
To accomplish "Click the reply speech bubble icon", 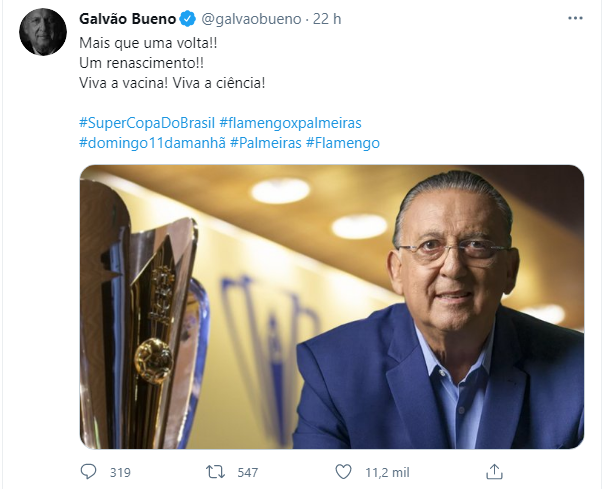I will coord(88,472).
